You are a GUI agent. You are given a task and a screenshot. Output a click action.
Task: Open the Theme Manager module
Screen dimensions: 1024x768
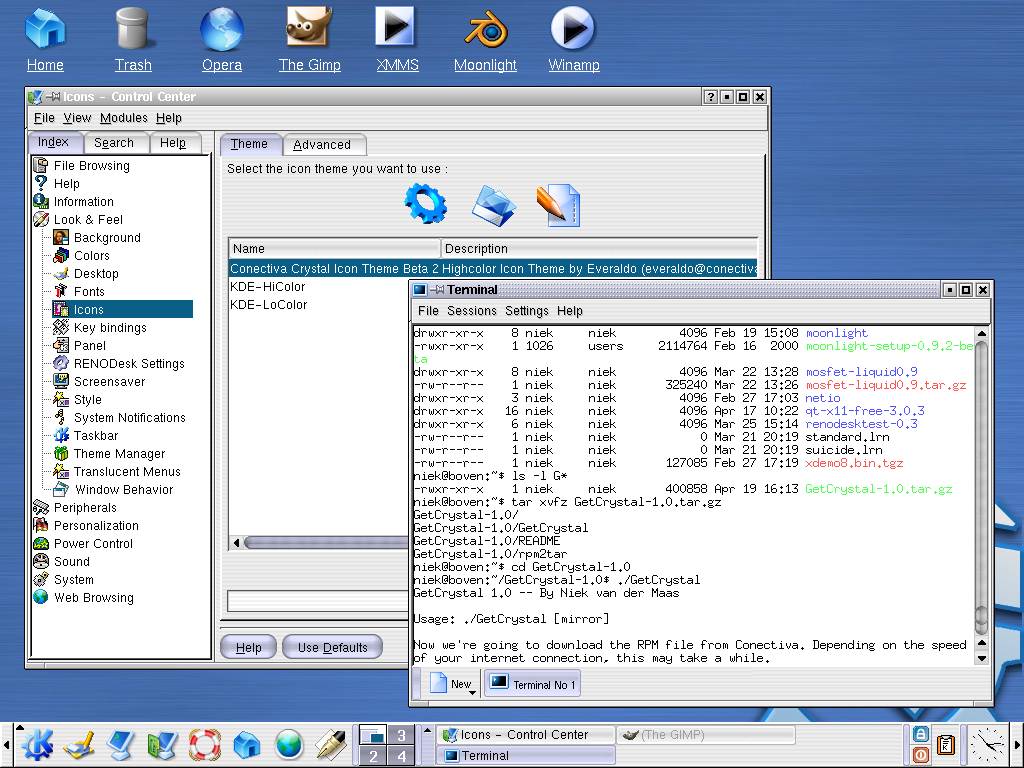click(x=119, y=454)
